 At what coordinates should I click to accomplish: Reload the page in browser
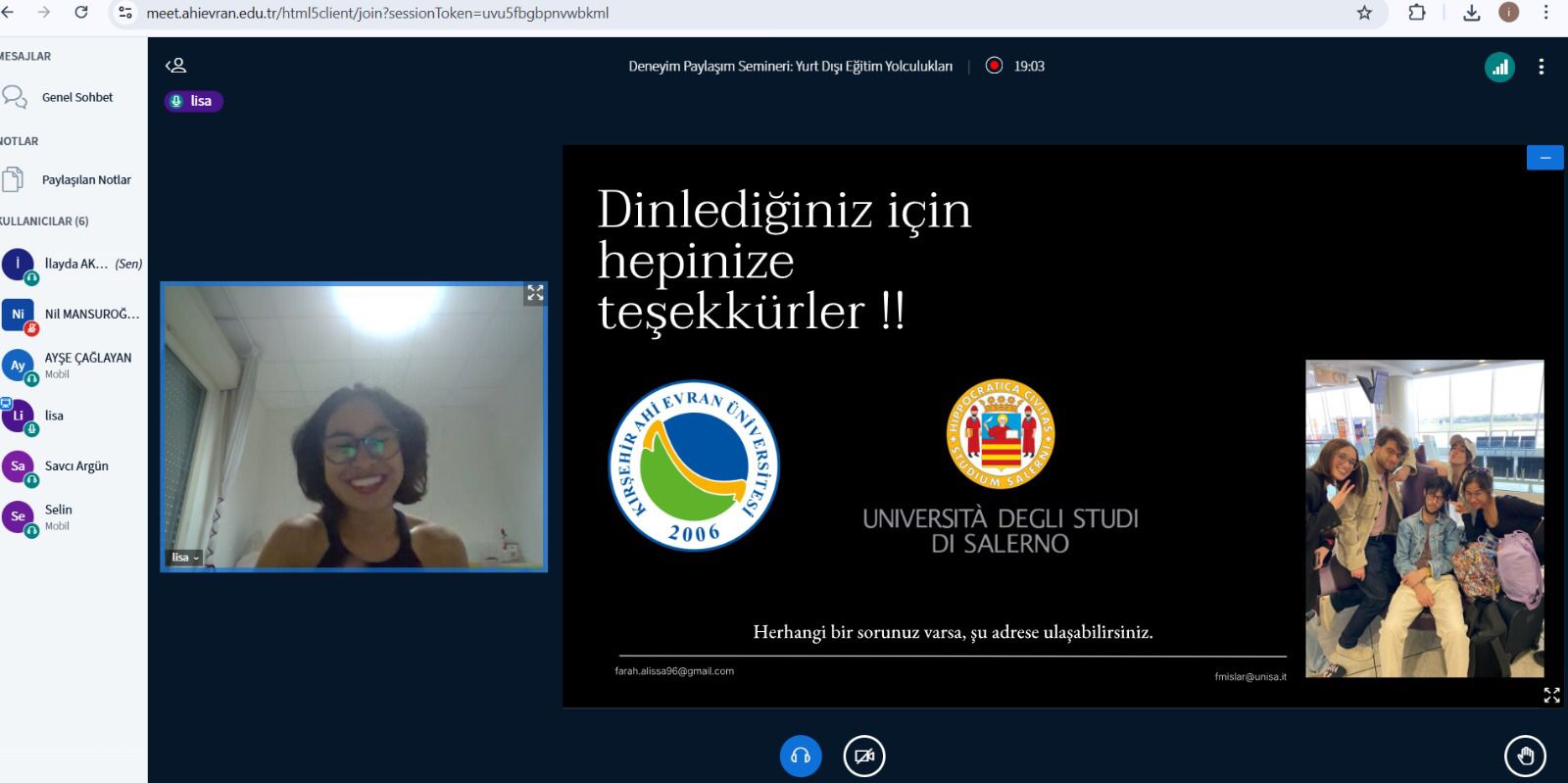point(81,13)
